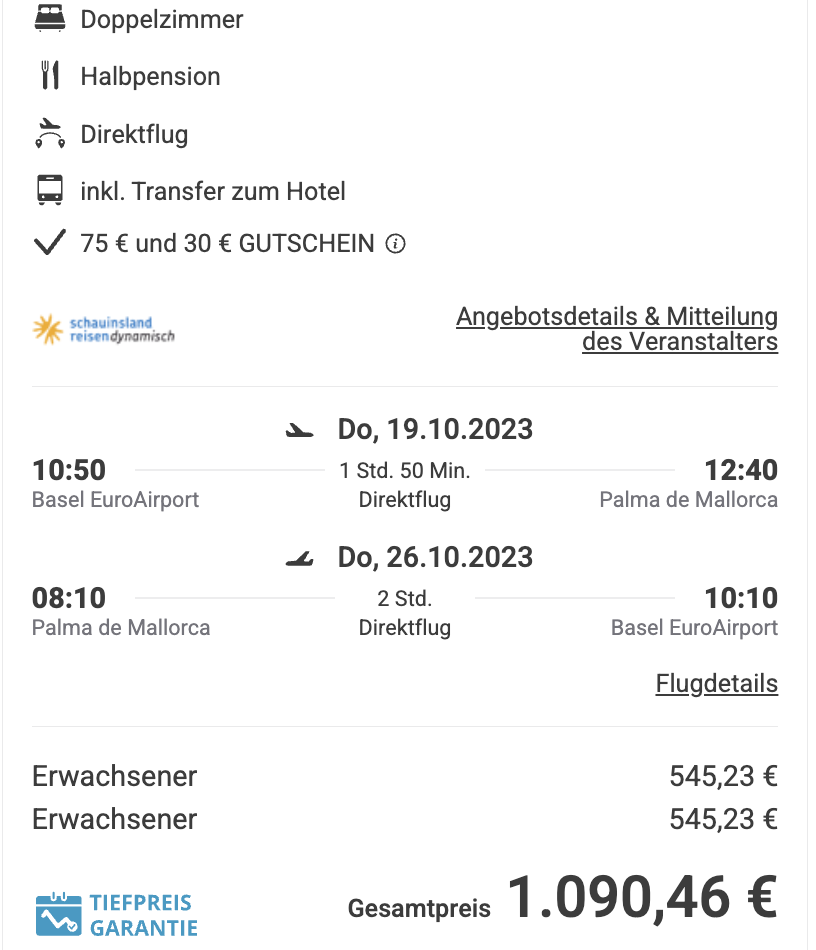Viewport: 816px width, 950px height.
Task: Click the double bed icon beside Doppelzimmer
Action: (50, 18)
